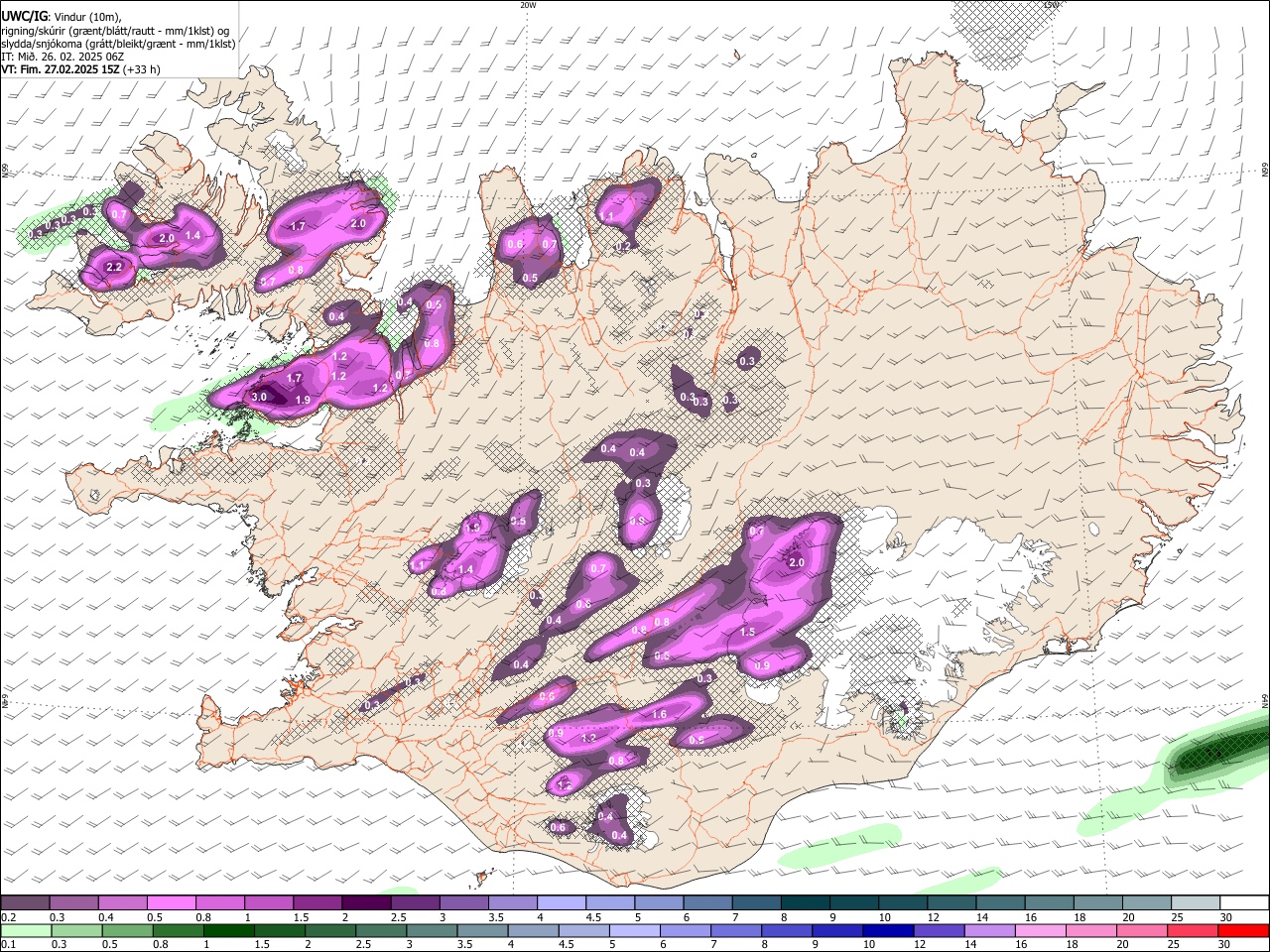Click the '20W' longitude label at the top
Image resolution: width=1270 pixels, height=952 pixels.
[528, 5]
